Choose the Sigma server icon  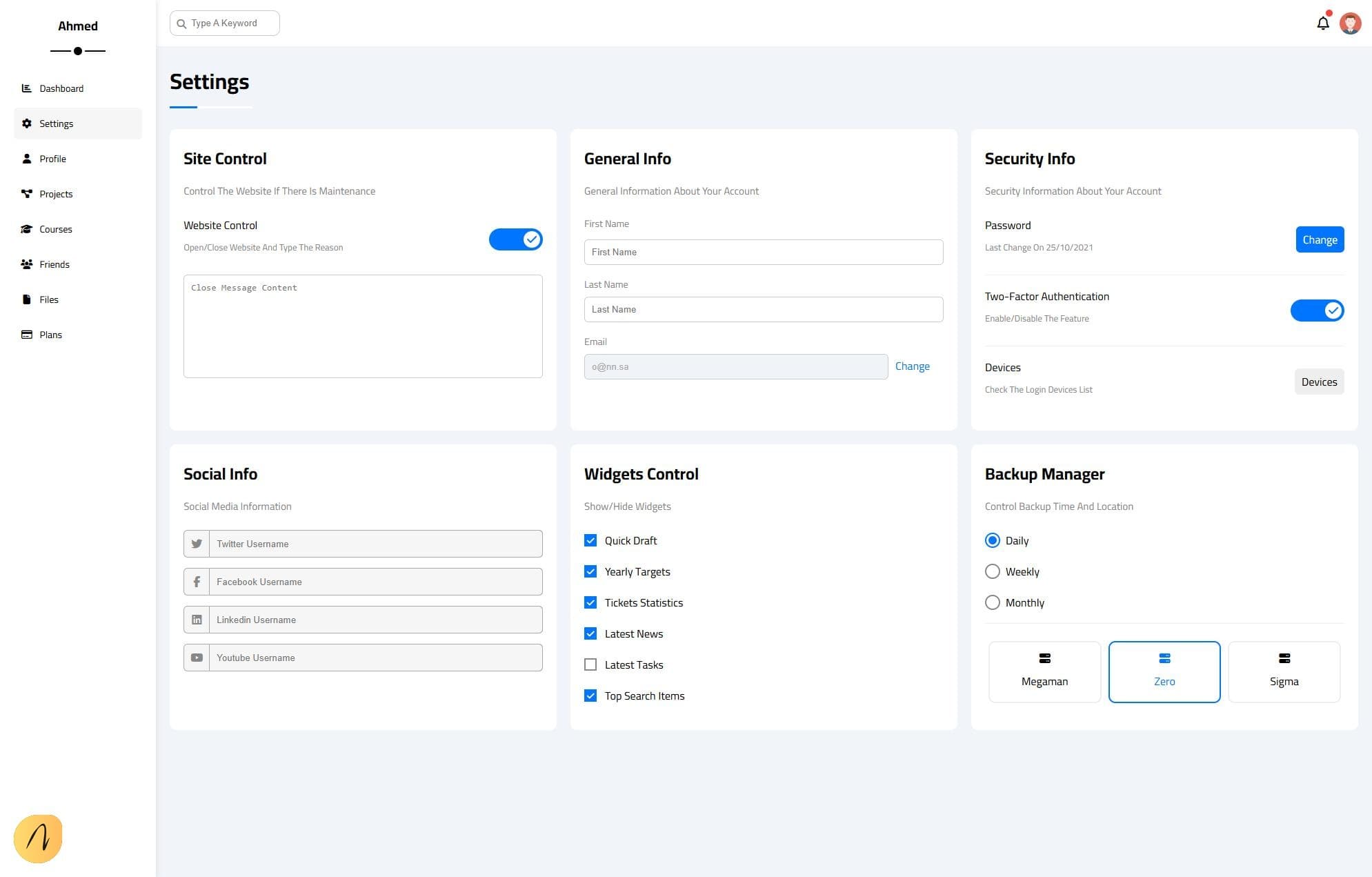(x=1284, y=658)
